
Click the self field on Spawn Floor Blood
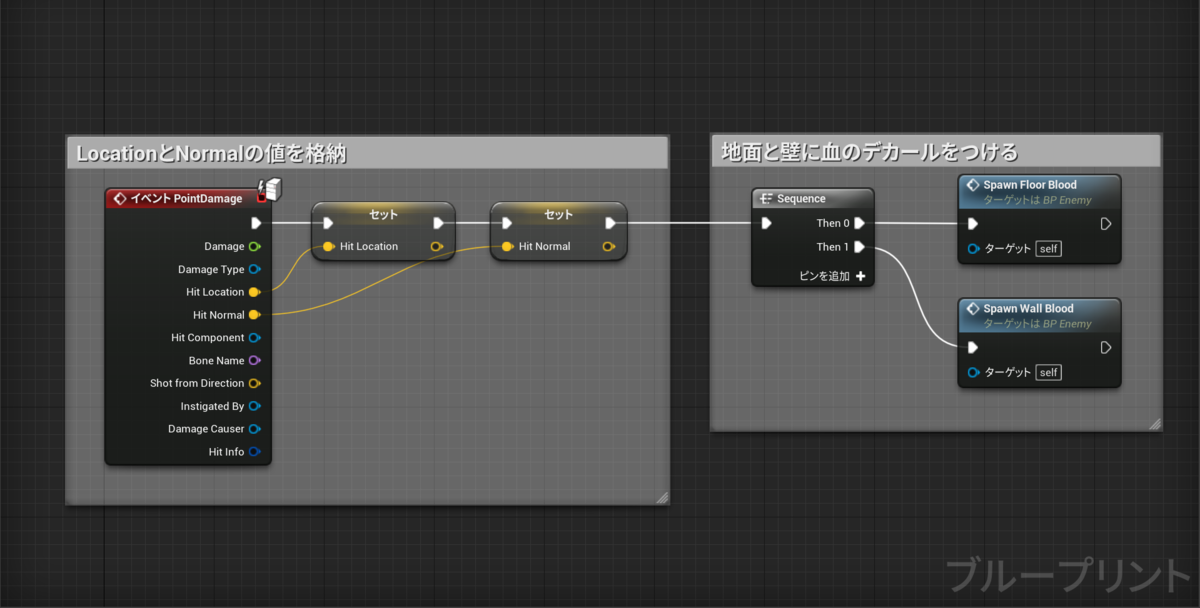(1048, 248)
